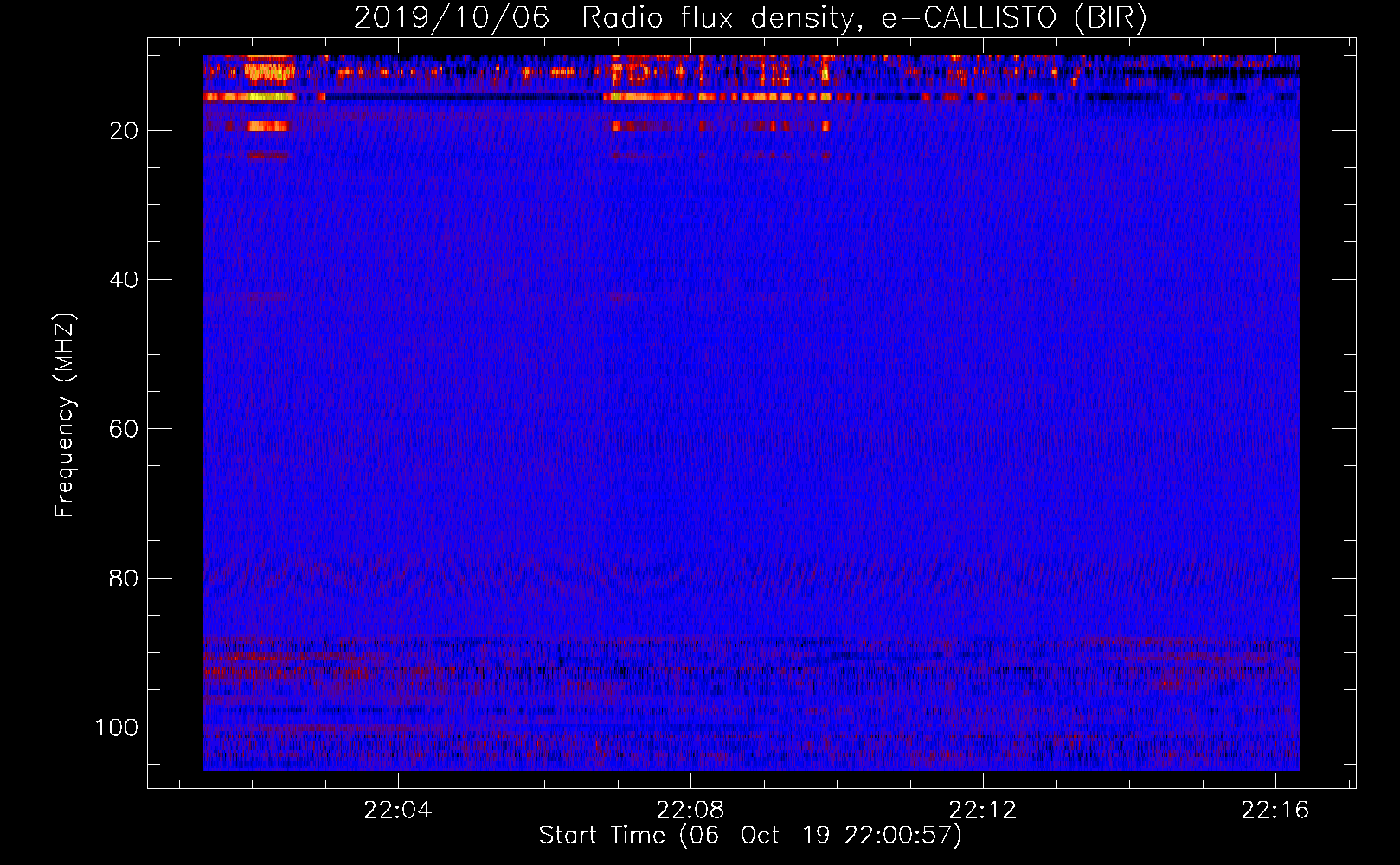Click the plot title "2019/10/06 Radio flux density, e-CALLISTO (BIR)"
1400x865 pixels.
(x=750, y=18)
